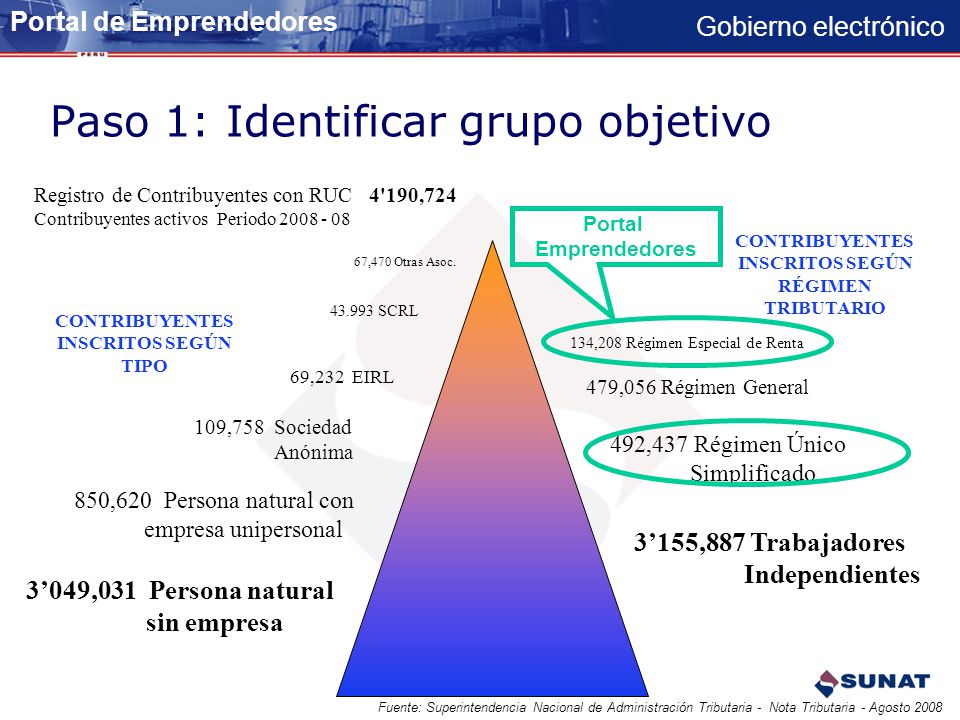960x720 pixels.
Task: Click the 'Fuente: Superintendencia Nacional' footnote
Action: point(660,707)
